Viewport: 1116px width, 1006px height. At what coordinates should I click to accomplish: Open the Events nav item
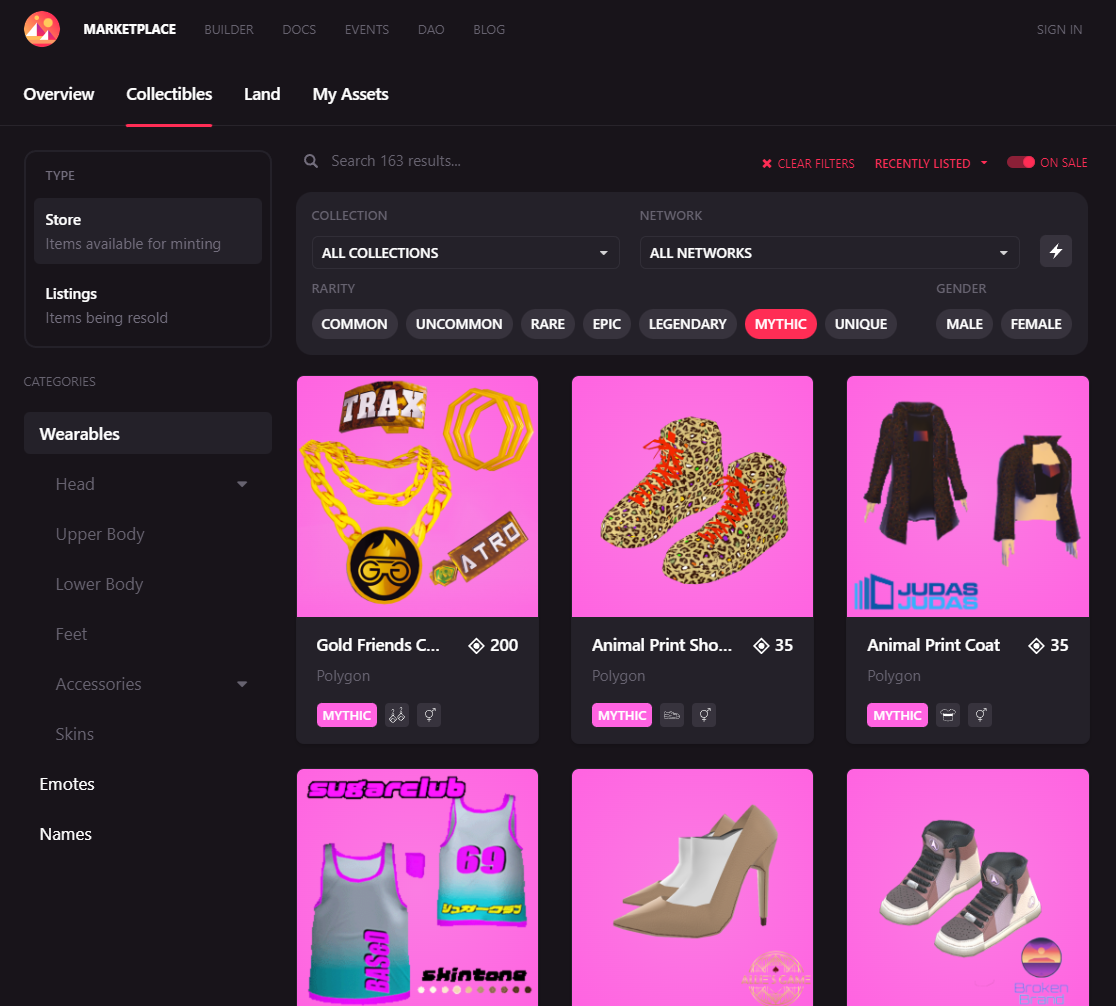click(367, 30)
